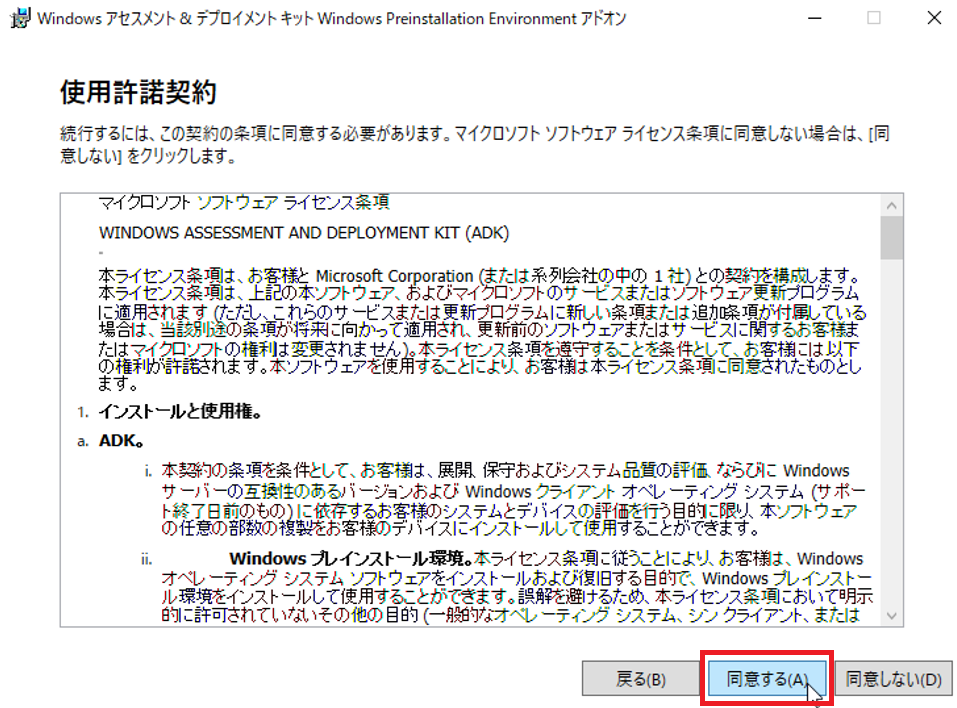The width and height of the screenshot is (957, 708).
Task: Minimize the ADK setup window
Action: [x=814, y=18]
